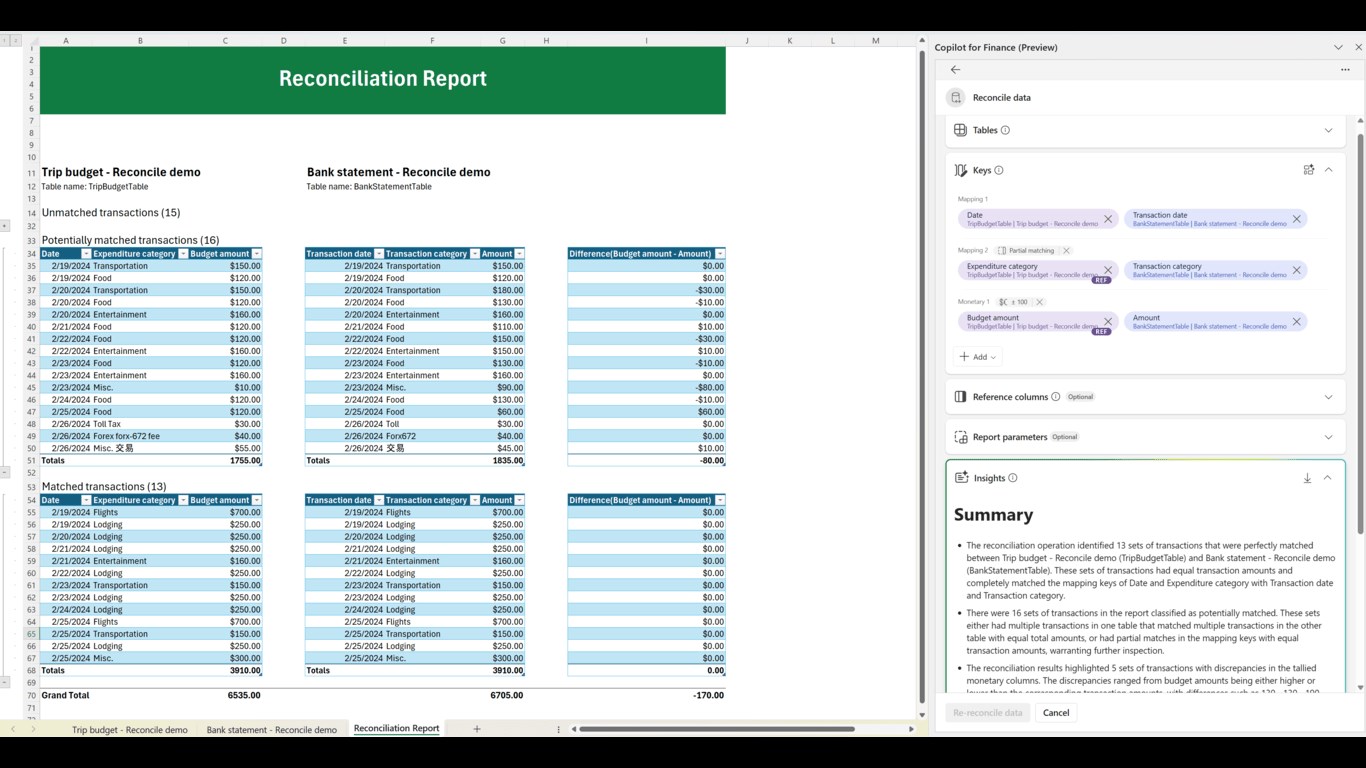Viewport: 1366px width, 768px height.
Task: Remove the Date key from Mapping 1
Action: 1108,219
